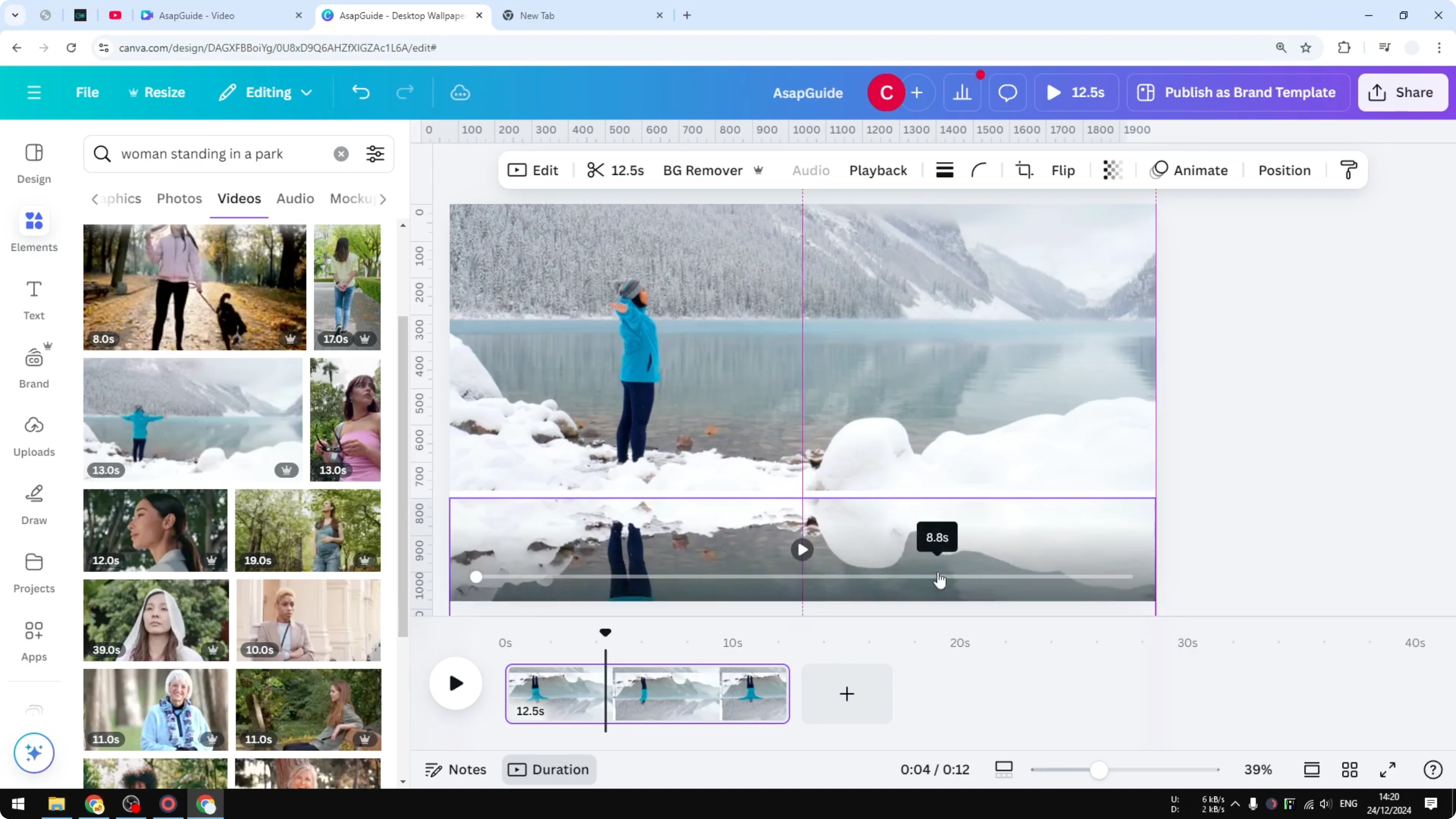This screenshot has width=1456, height=819.
Task: Open search filter options
Action: 375,154
